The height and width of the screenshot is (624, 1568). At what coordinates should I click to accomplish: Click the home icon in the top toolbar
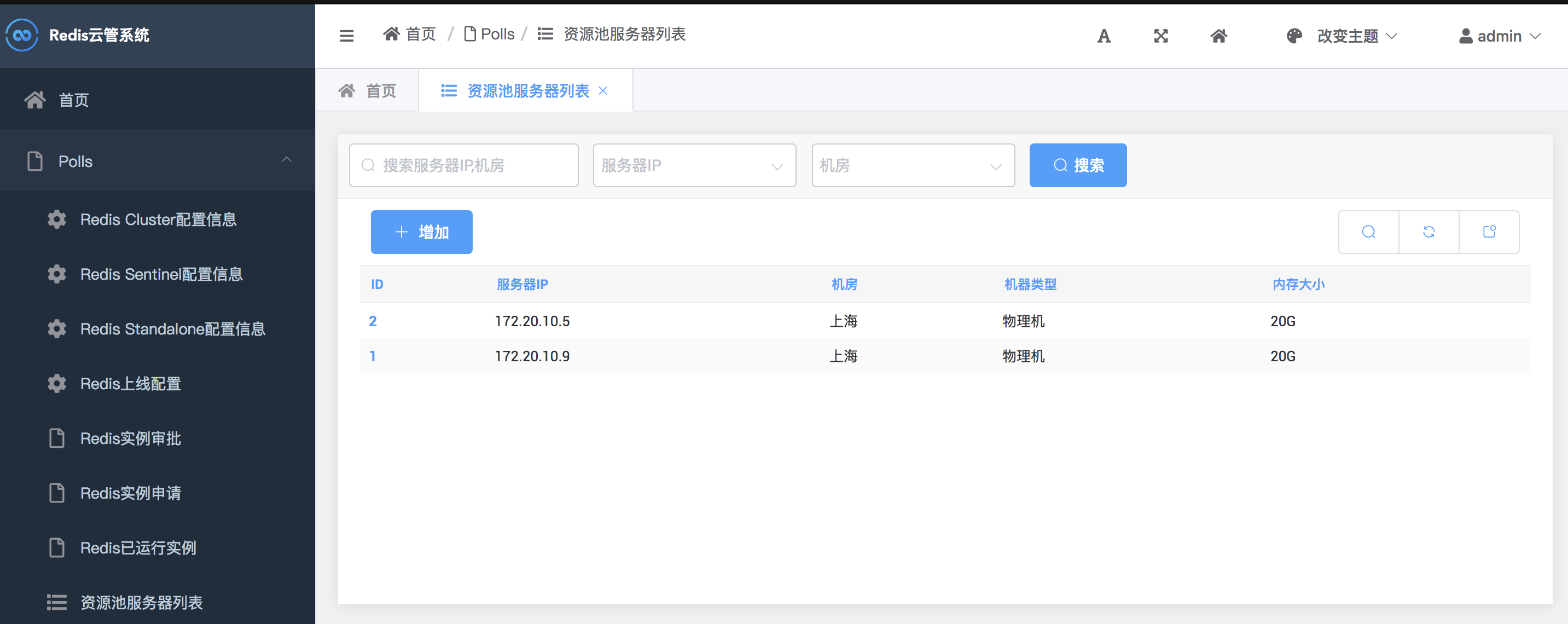[1218, 37]
